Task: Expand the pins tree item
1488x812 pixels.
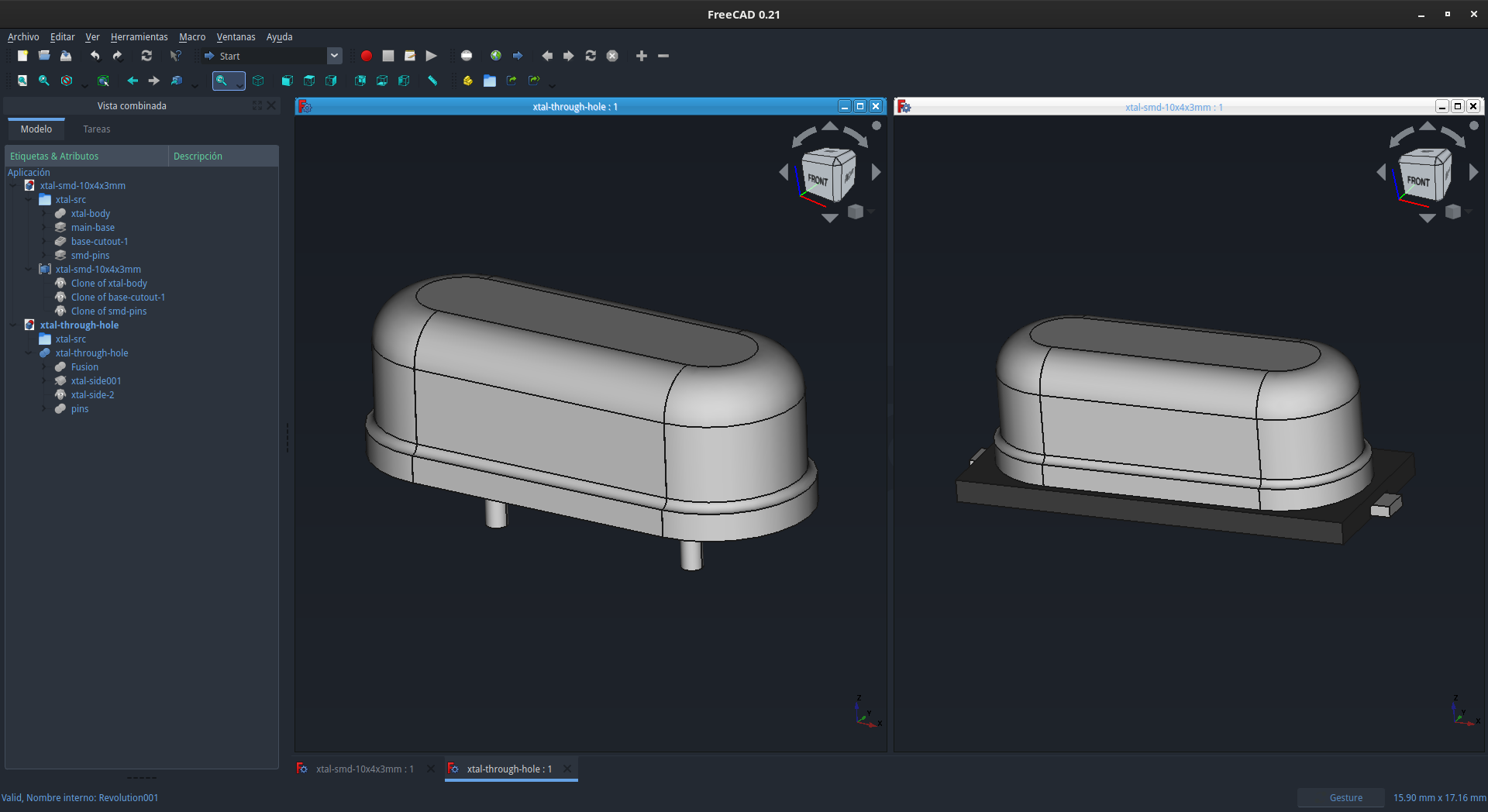Action: pyautogui.click(x=44, y=409)
